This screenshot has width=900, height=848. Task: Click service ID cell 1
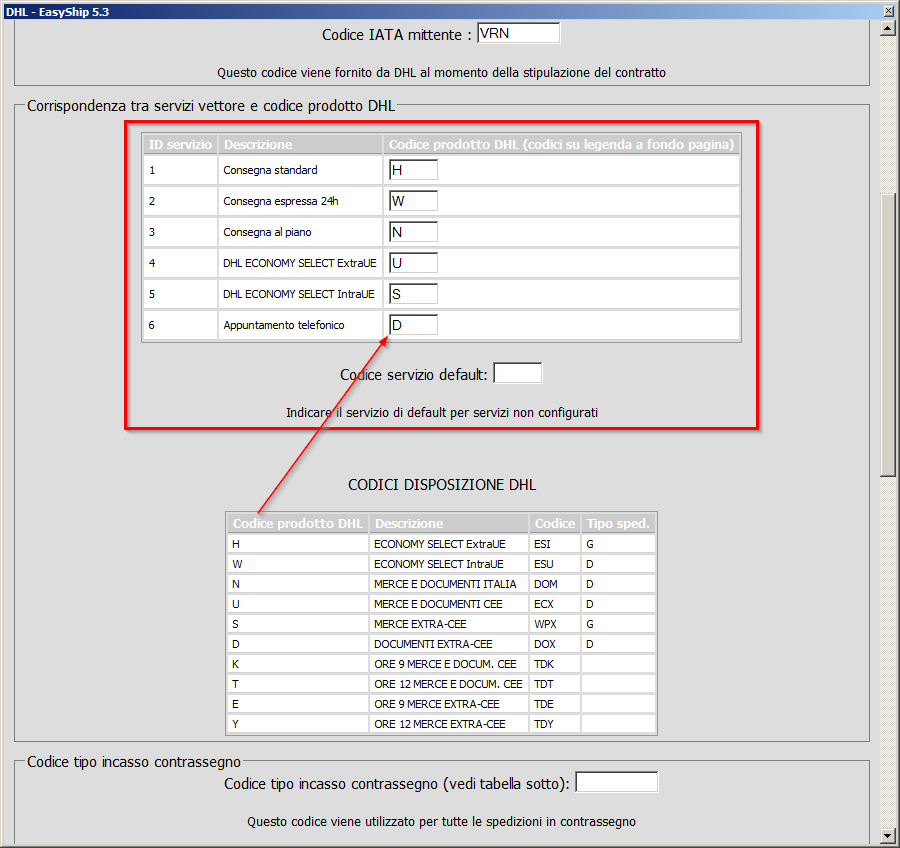[180, 170]
